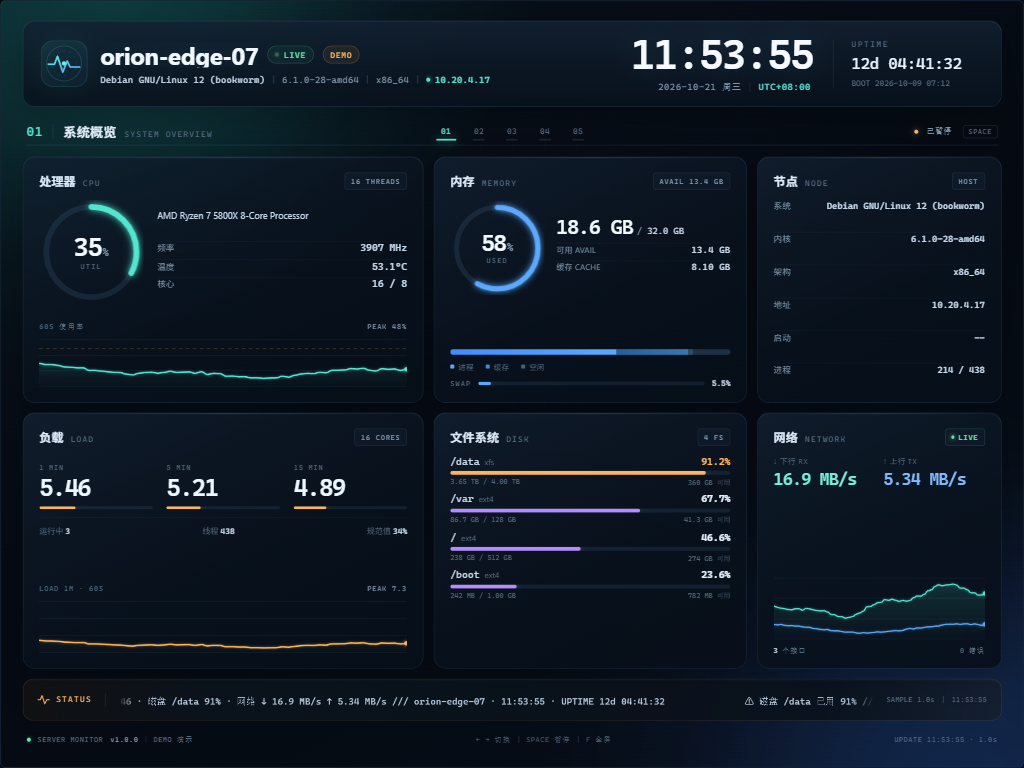1024x768 pixels.
Task: Click the AMD Ryzen 7 5800X processor name
Action: [232, 216]
